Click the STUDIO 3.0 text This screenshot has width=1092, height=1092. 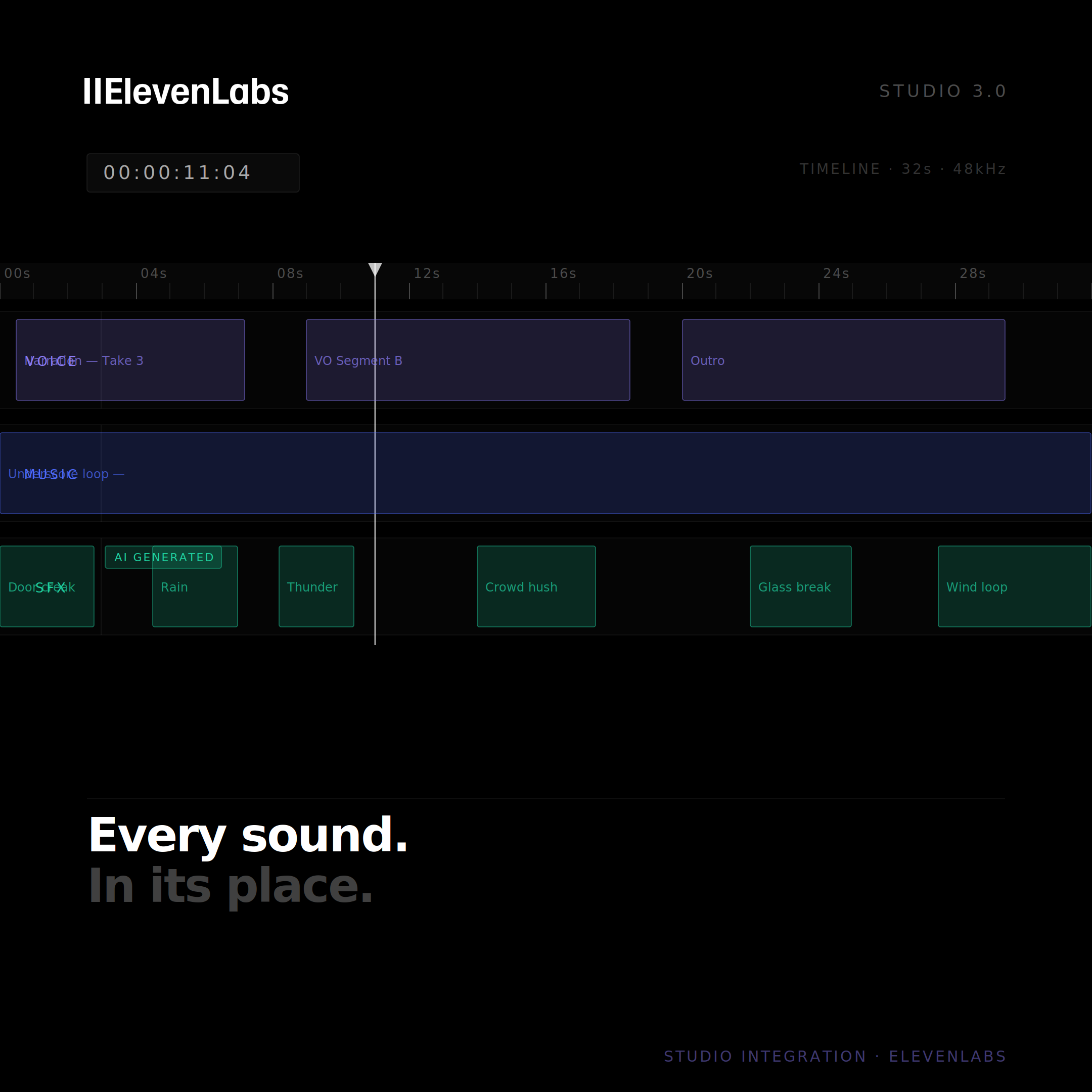(x=942, y=92)
